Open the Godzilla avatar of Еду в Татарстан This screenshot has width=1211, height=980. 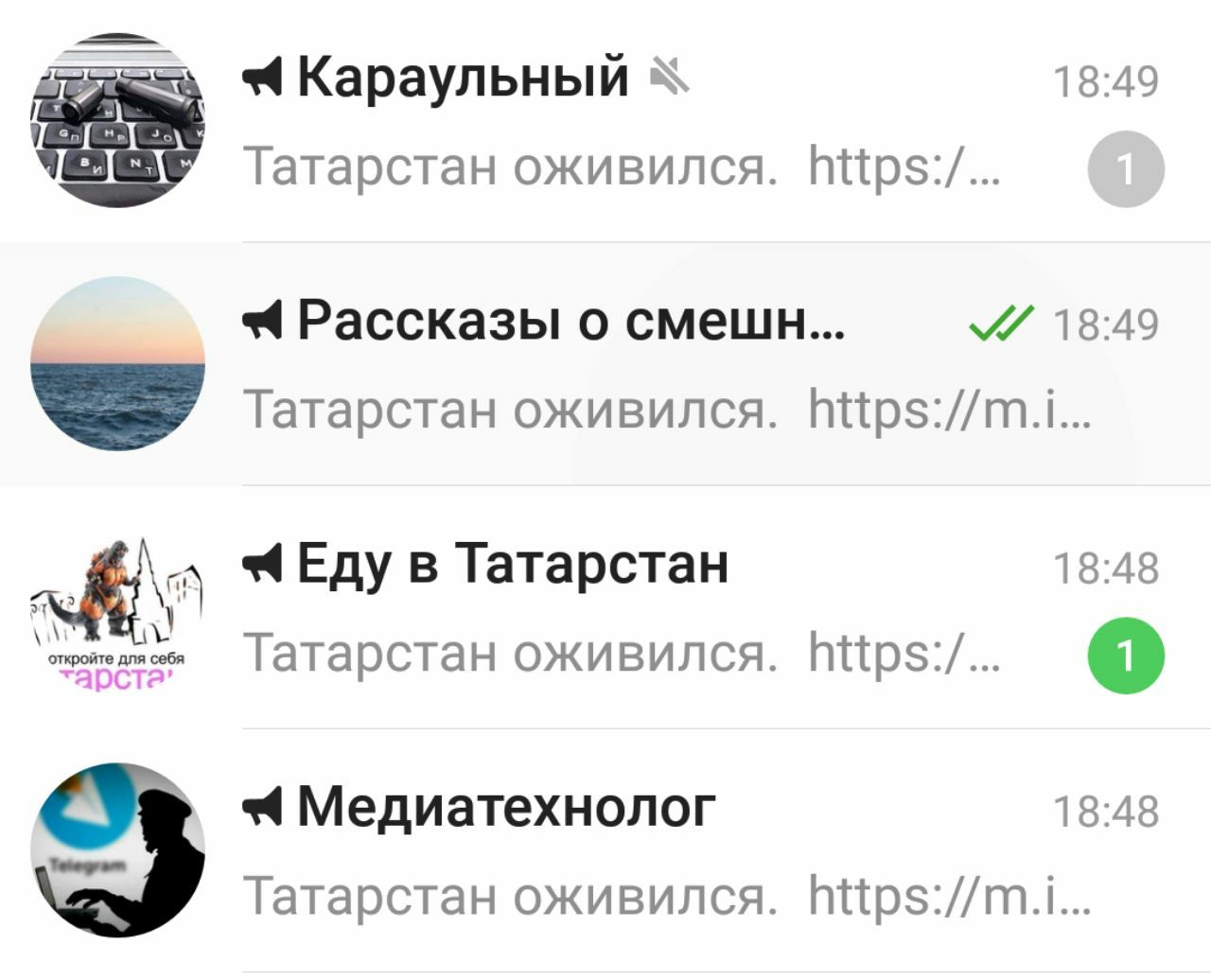click(117, 607)
